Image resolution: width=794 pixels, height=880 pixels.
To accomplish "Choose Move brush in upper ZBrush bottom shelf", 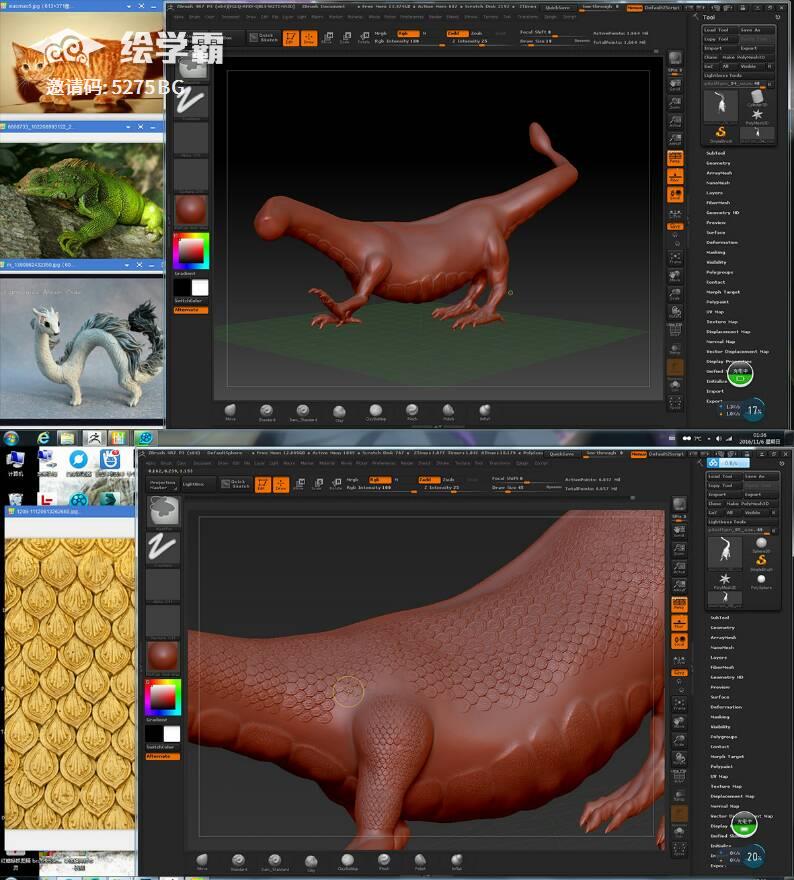I will 230,412.
